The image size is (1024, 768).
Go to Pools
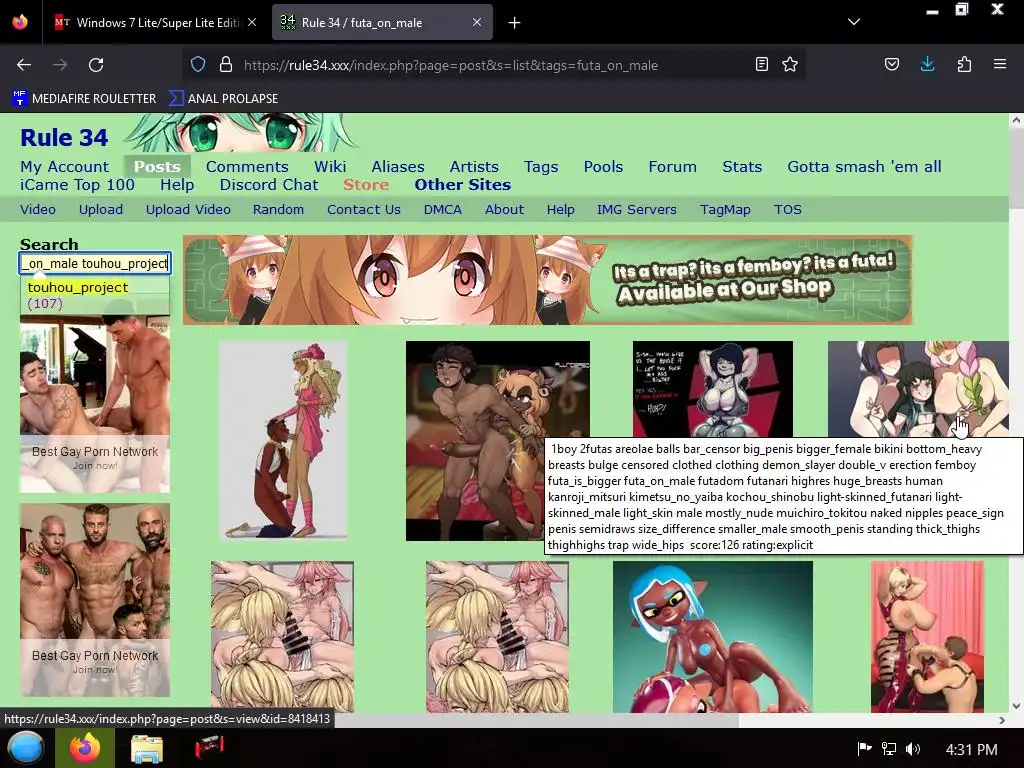pos(603,167)
